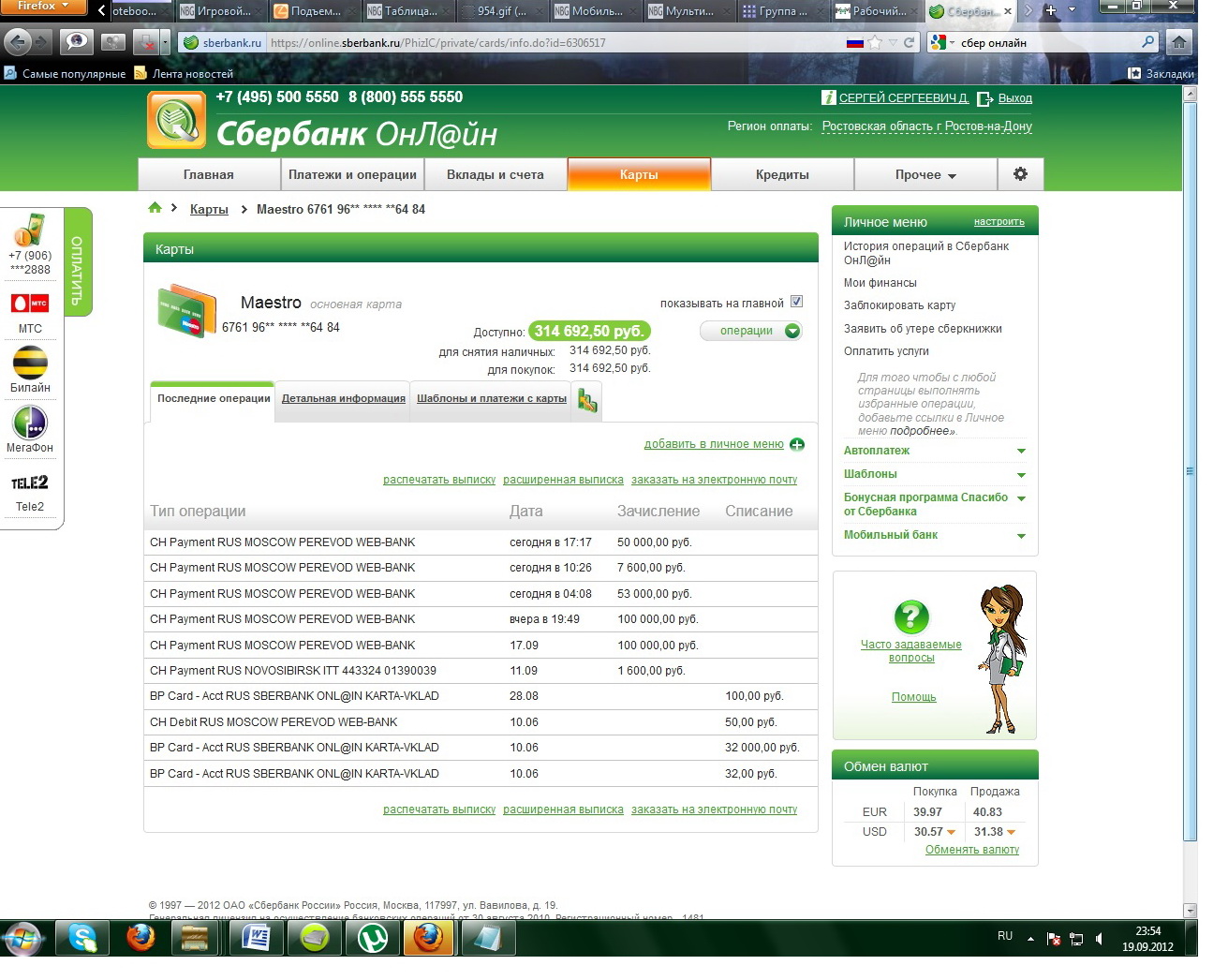This screenshot has width=1228, height=980.
Task: Click the exit door icon beside Выход
Action: [x=984, y=98]
